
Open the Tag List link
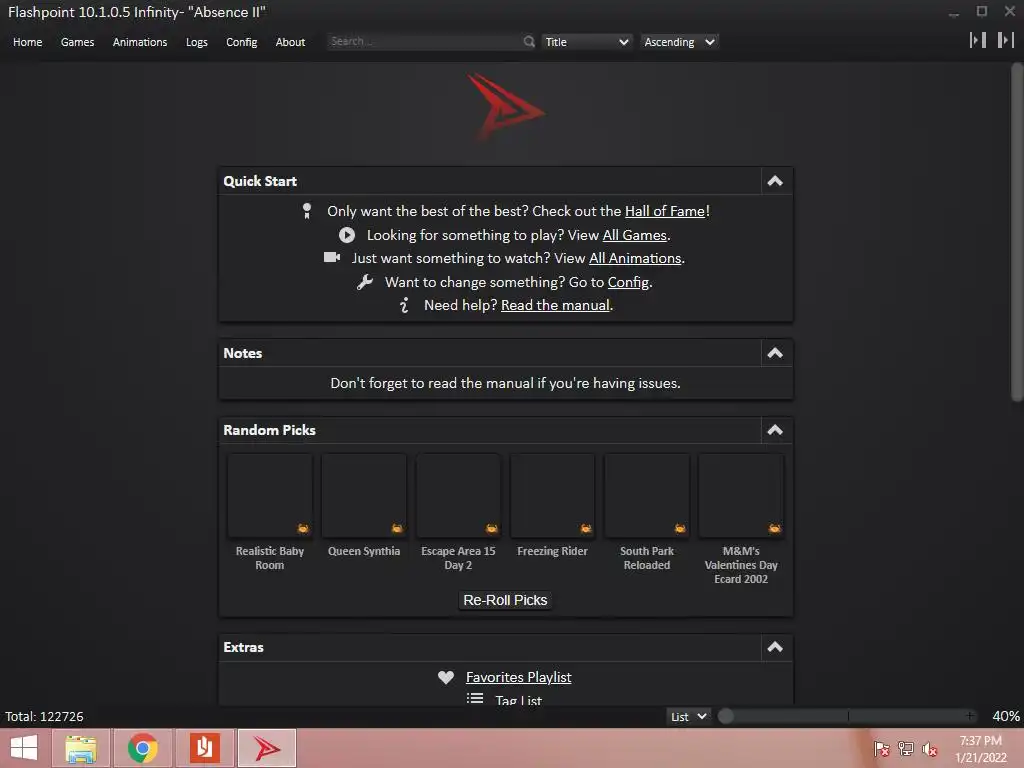pyautogui.click(x=519, y=700)
